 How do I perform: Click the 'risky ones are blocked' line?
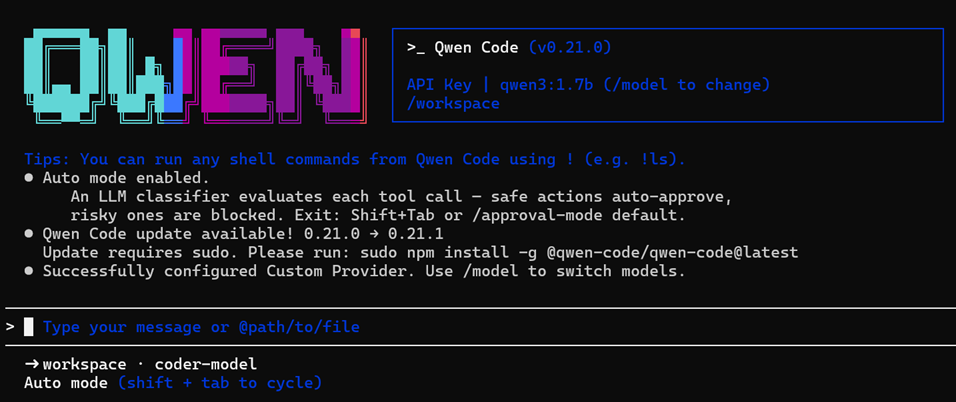(x=378, y=215)
